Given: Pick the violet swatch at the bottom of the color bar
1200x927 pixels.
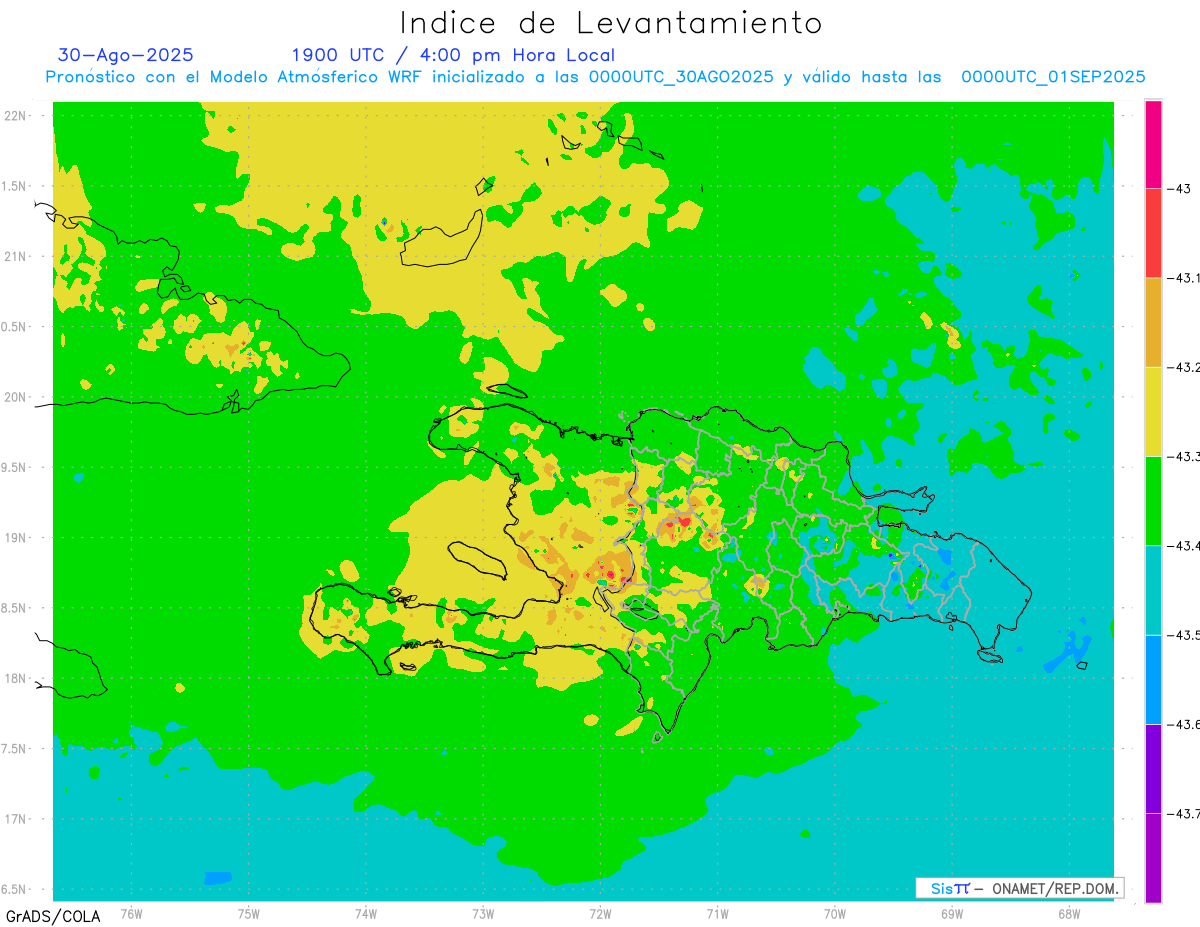Looking at the screenshot, I should coord(1153,857).
